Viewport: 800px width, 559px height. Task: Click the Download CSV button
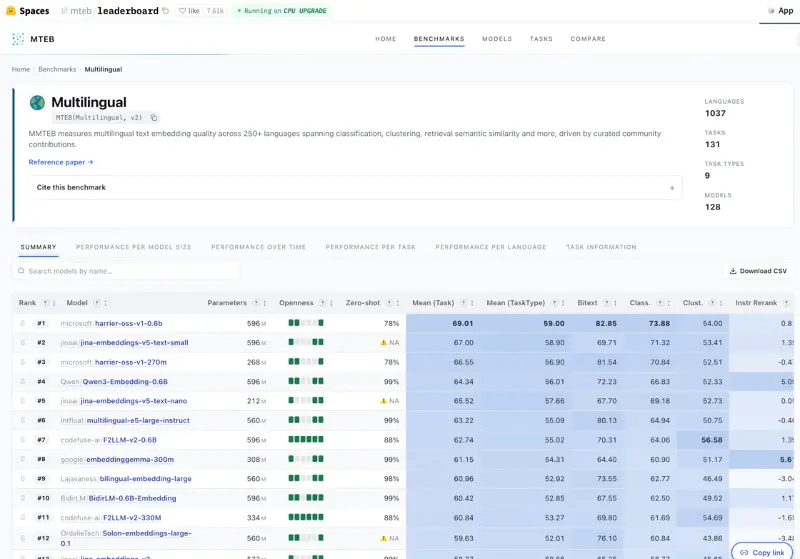pos(758,271)
